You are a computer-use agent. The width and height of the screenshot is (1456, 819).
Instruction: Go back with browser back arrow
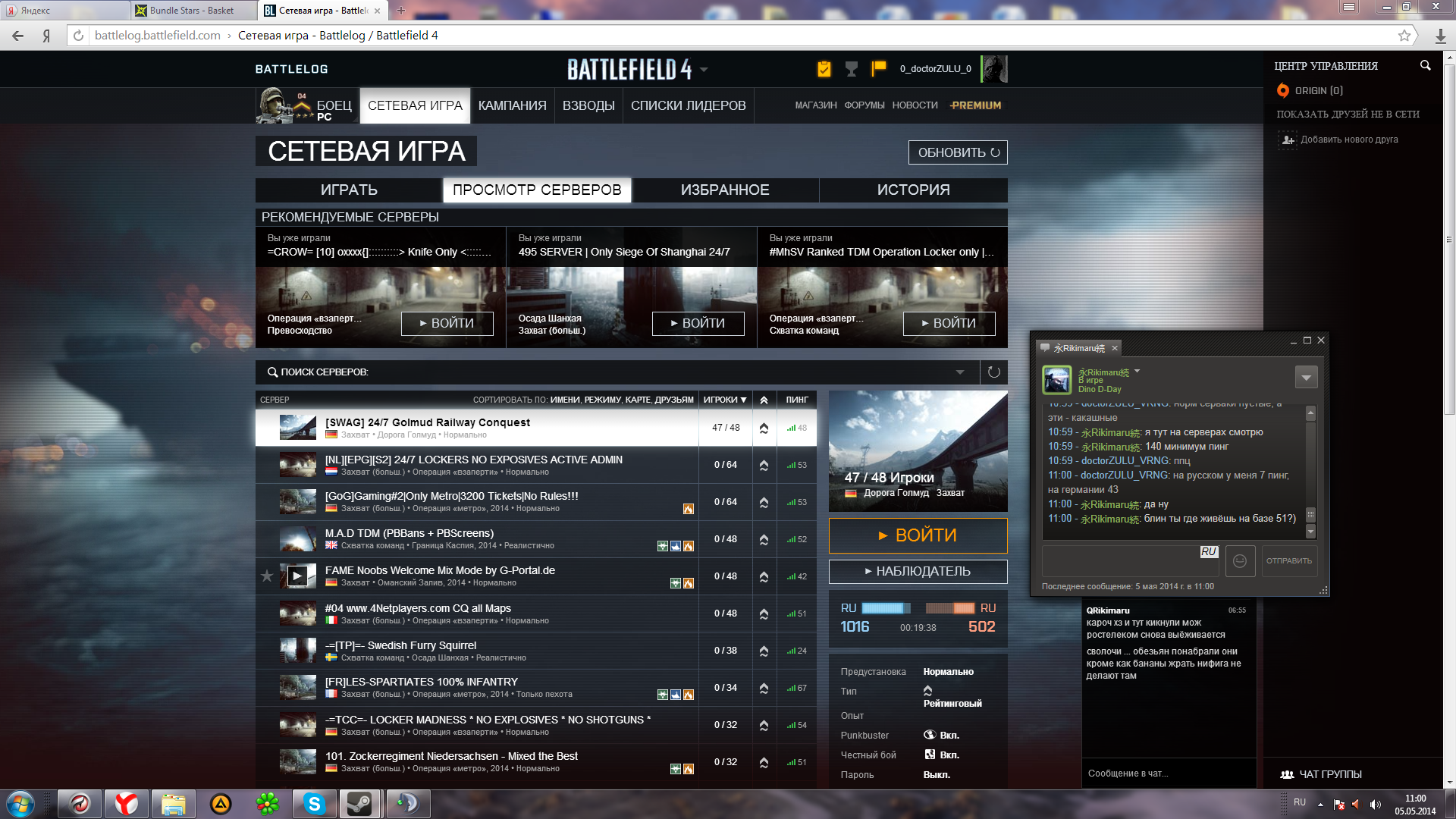(17, 36)
